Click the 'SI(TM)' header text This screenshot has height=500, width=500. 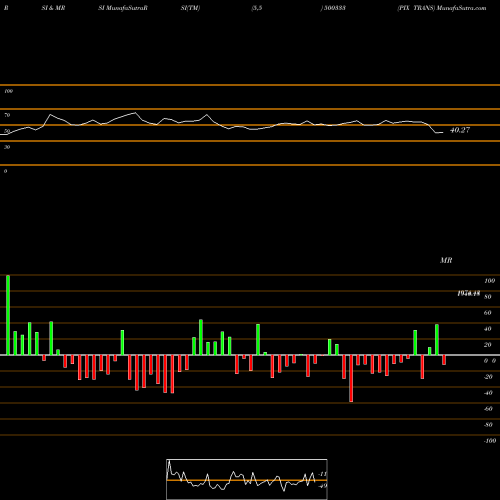190,8
